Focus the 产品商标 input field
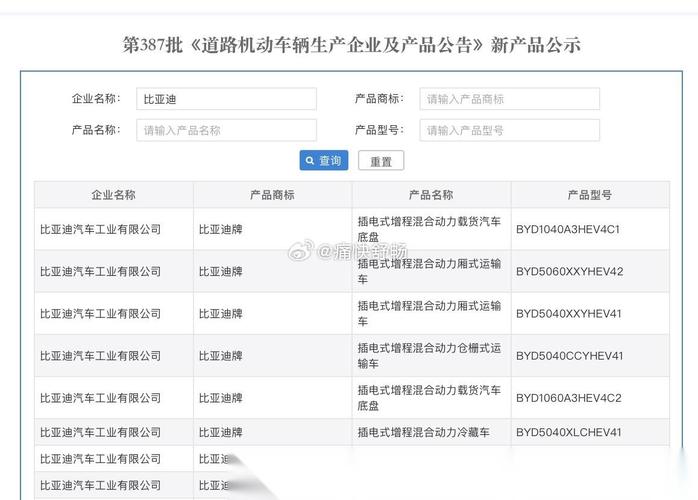This screenshot has width=698, height=500. tap(509, 99)
